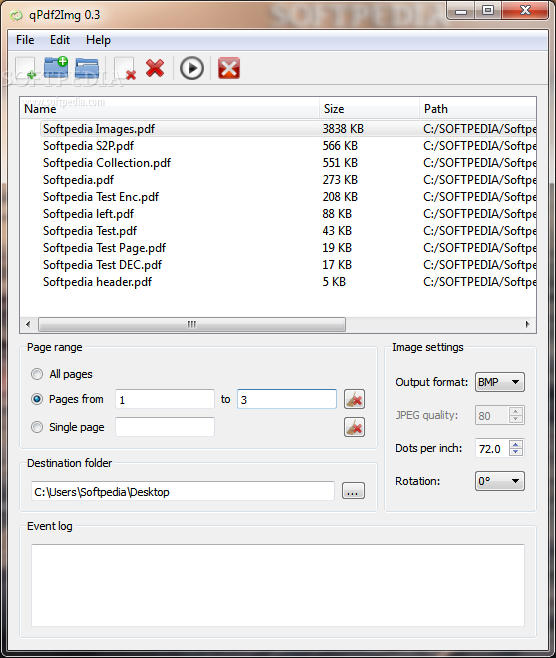Click the scrollbar right arrow of file list
The width and height of the screenshot is (556, 658).
click(x=527, y=324)
